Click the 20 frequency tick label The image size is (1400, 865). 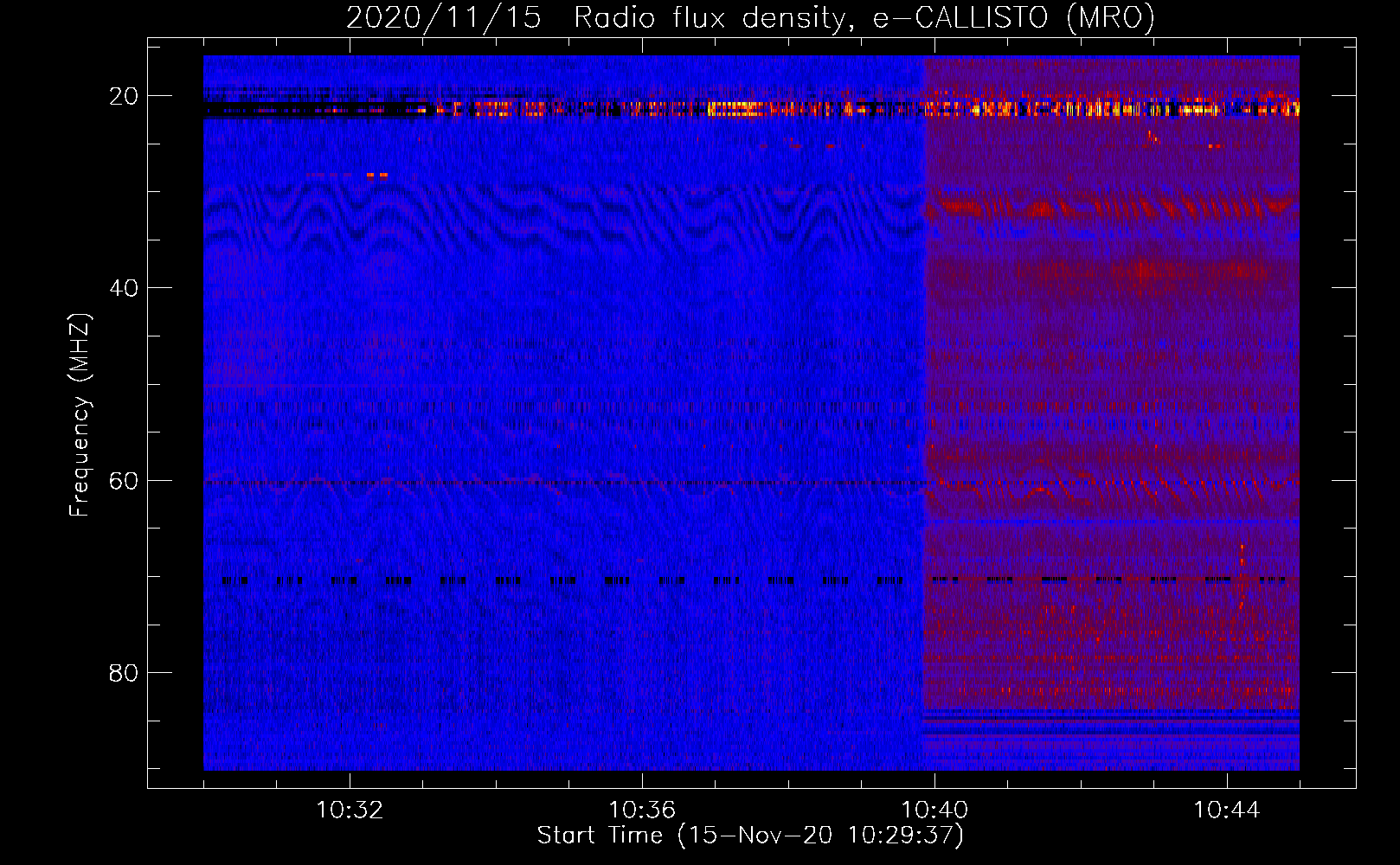[x=124, y=96]
